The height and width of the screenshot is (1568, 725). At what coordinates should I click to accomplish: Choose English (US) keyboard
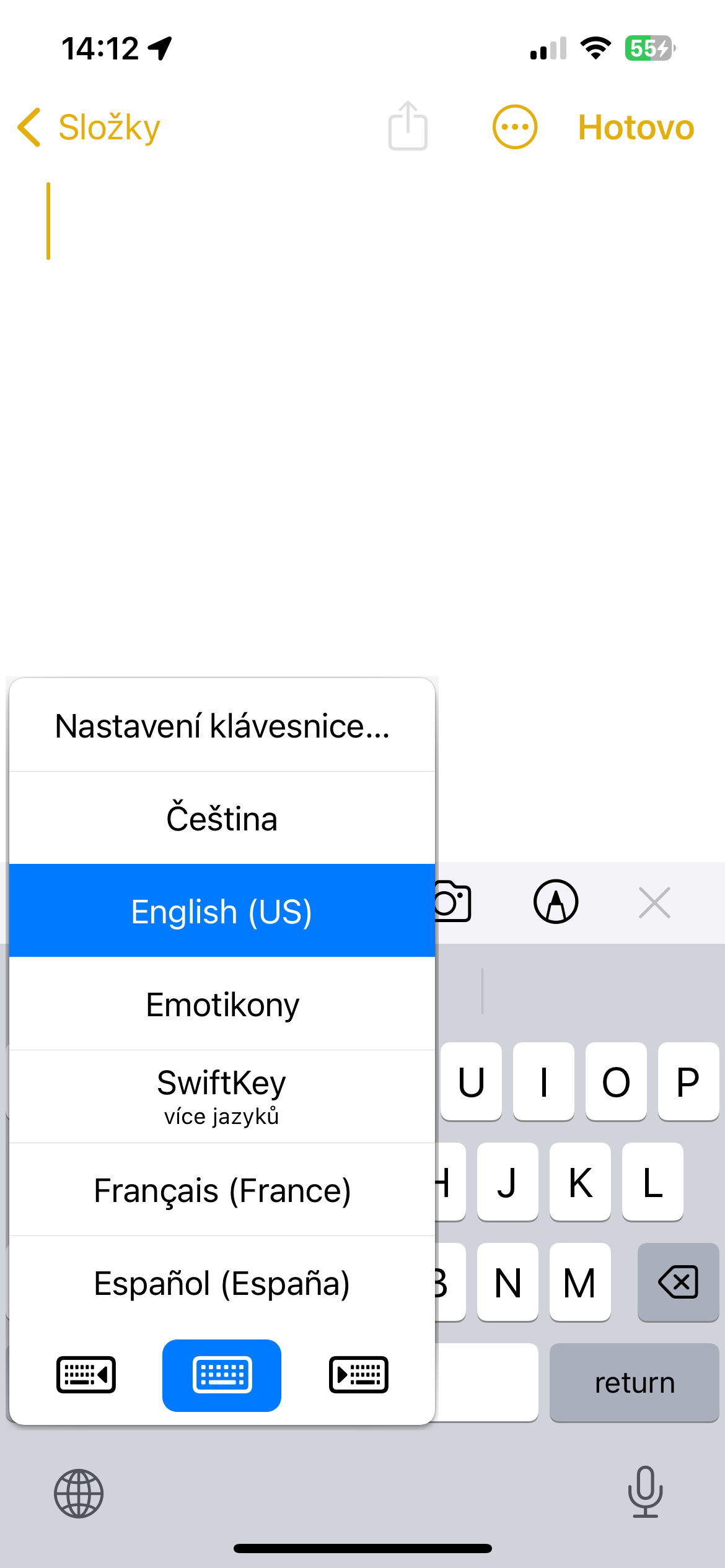pos(222,911)
